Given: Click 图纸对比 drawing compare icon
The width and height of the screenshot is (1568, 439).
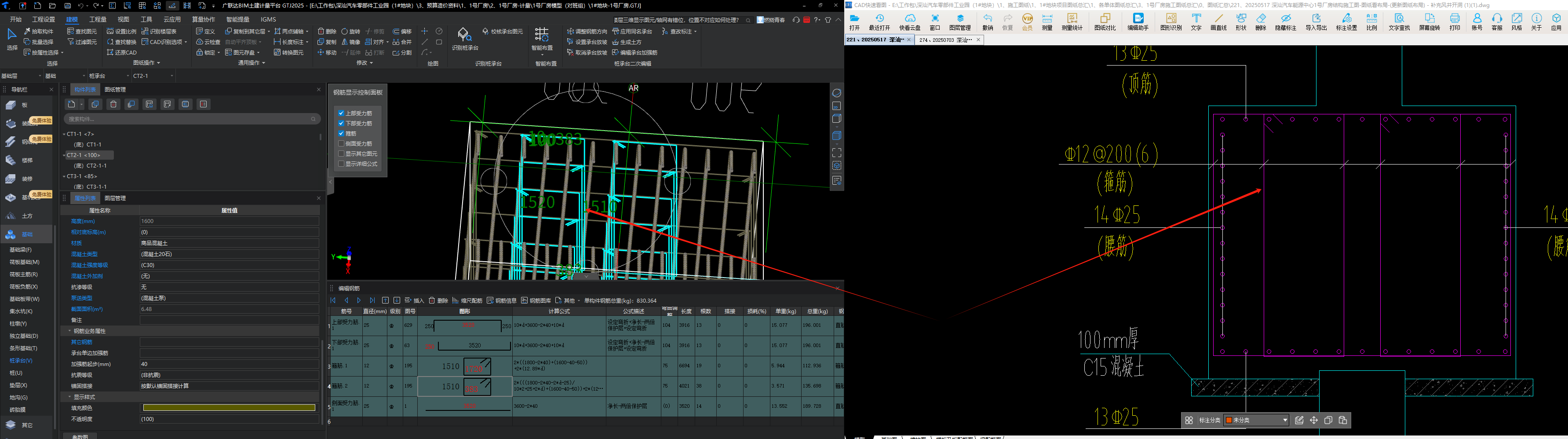Looking at the screenshot, I should coord(1105,22).
